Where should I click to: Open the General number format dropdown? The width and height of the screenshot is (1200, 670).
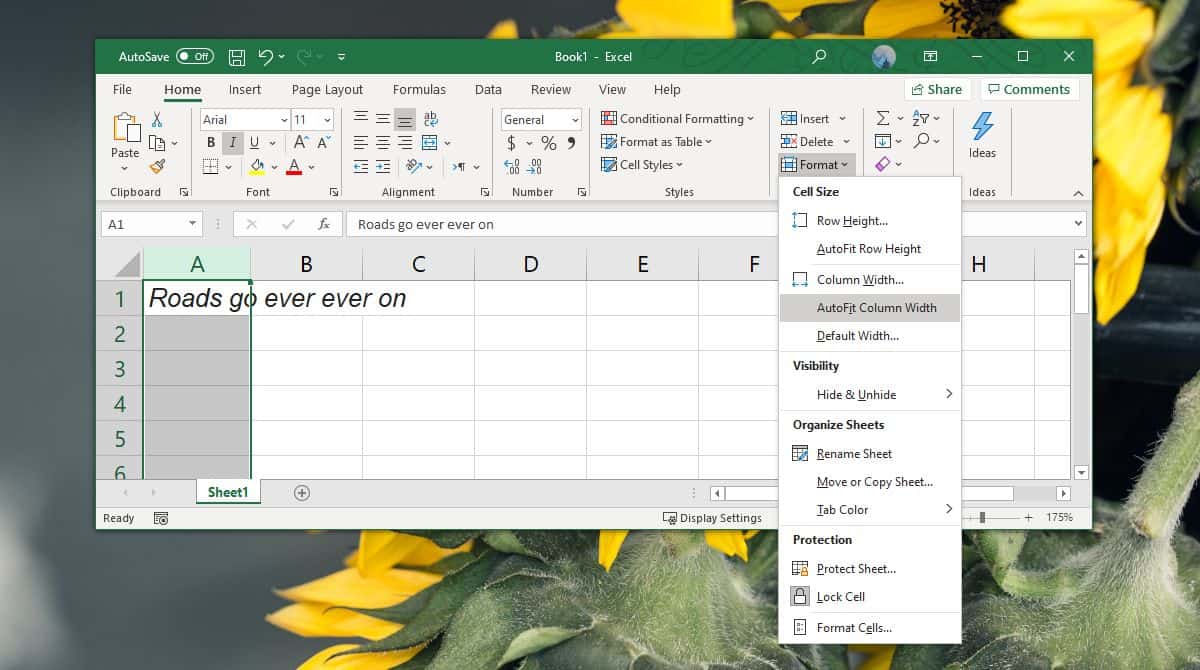pyautogui.click(x=575, y=120)
